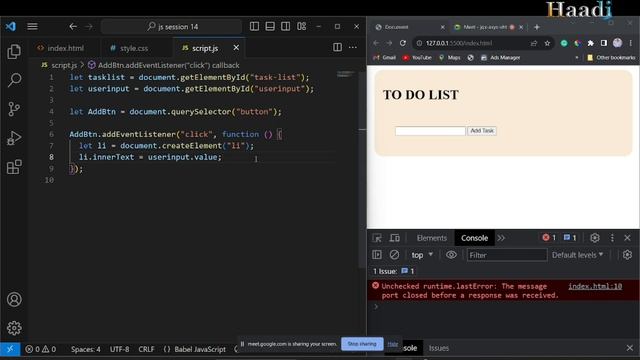
Task: Open the Ads Manager bookmark
Action: tap(500, 58)
